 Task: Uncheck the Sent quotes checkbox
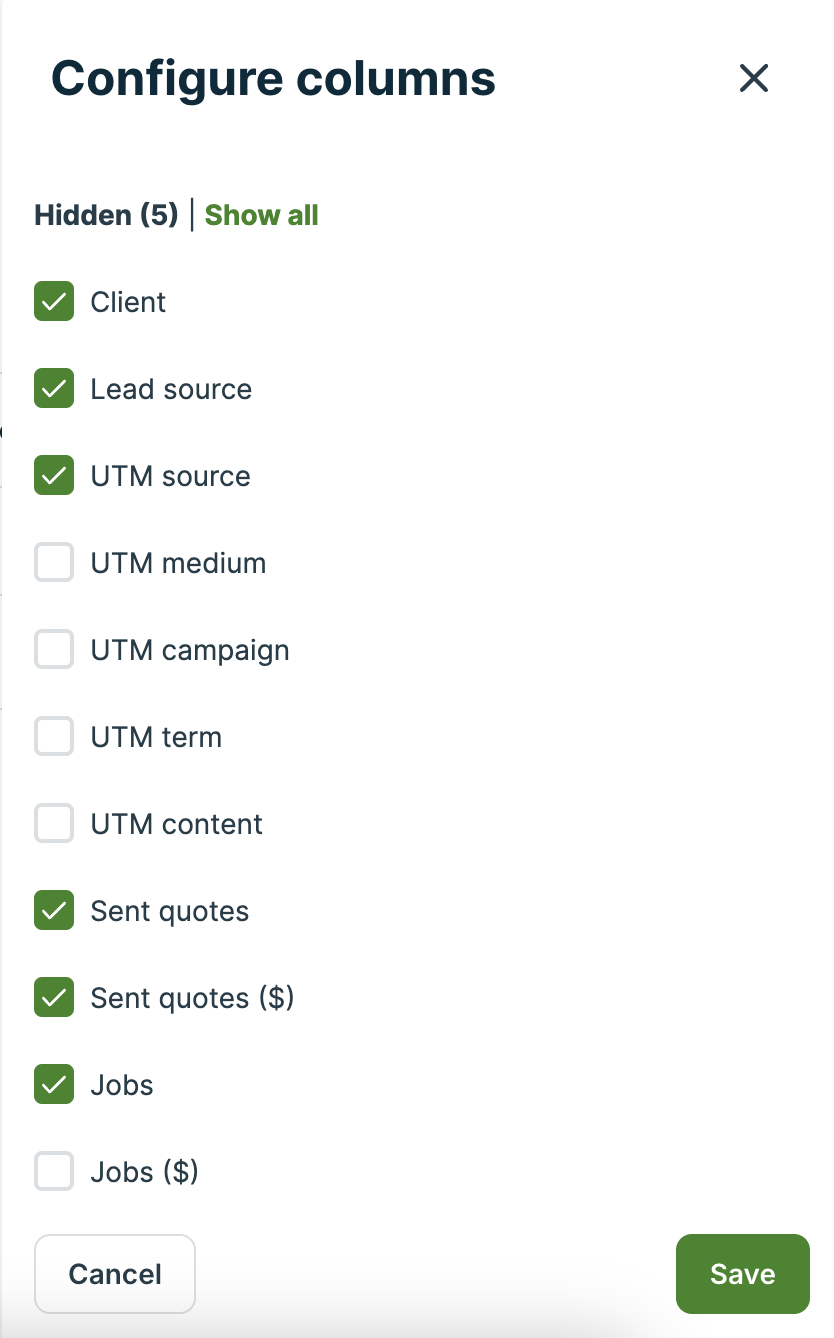pyautogui.click(x=54, y=911)
